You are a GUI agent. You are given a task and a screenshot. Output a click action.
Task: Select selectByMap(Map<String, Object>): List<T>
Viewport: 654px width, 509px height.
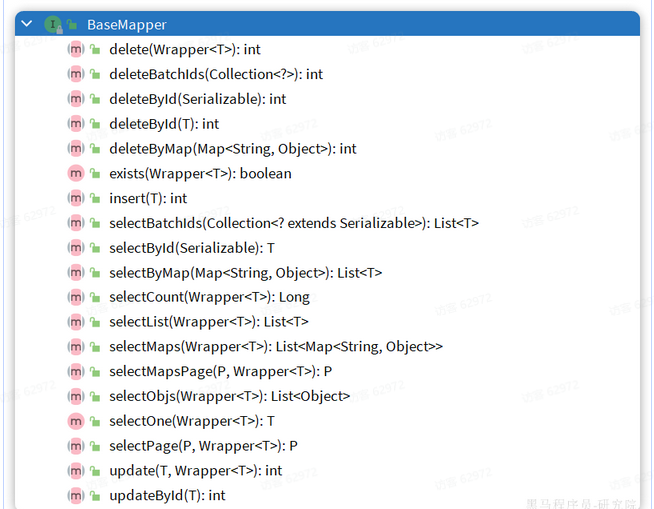click(245, 273)
